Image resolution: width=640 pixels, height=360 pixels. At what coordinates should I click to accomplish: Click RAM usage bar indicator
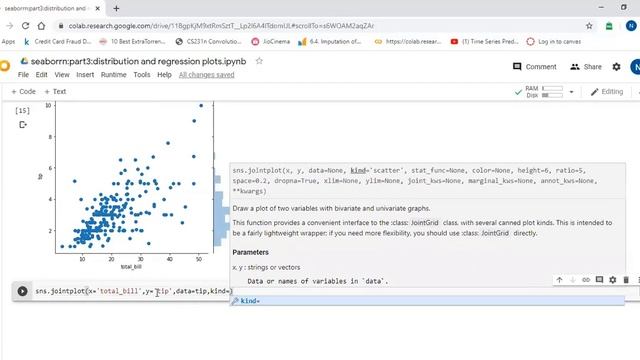[552, 88]
